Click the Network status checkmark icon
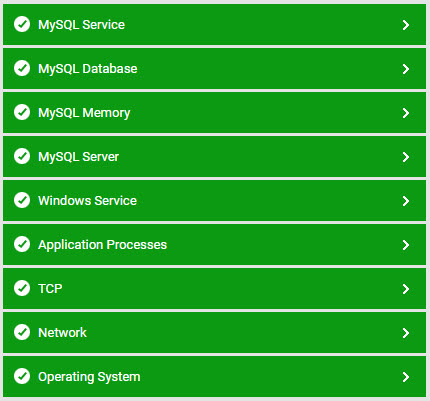Screen dimensions: 430x401 tap(22, 332)
